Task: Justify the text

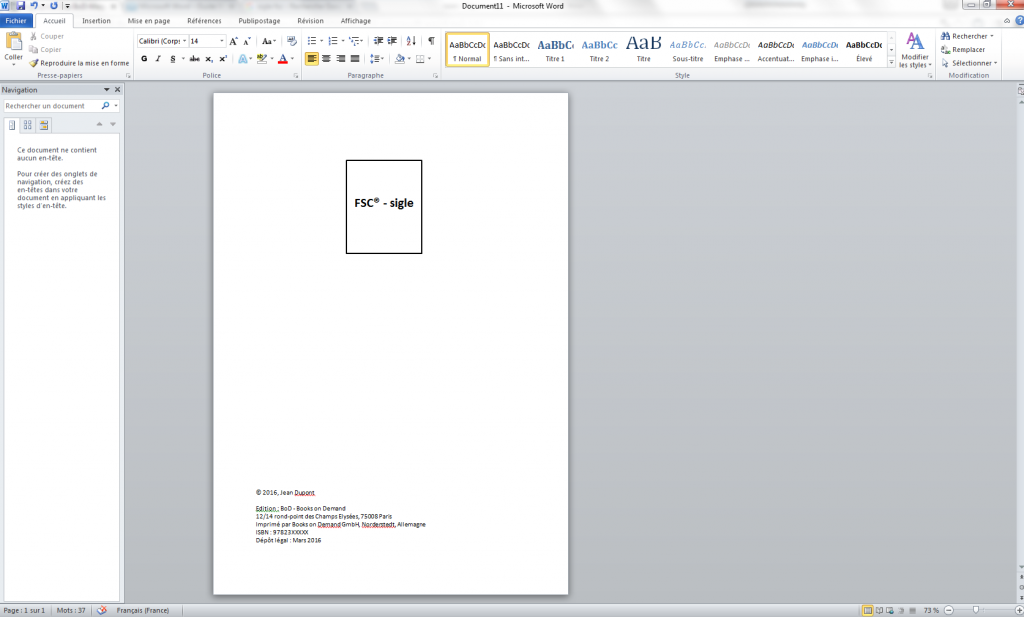Action: (x=355, y=59)
